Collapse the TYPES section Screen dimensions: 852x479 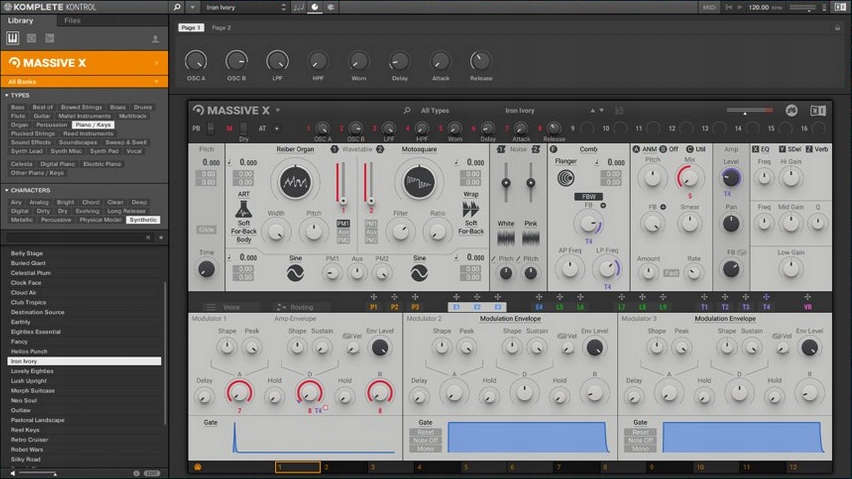(5, 96)
